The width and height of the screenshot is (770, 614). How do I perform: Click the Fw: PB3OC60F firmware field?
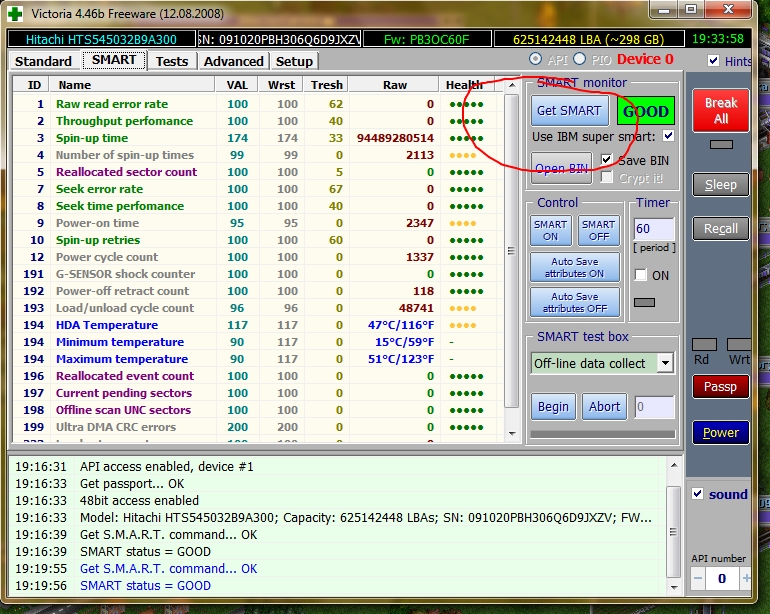[x=427, y=39]
